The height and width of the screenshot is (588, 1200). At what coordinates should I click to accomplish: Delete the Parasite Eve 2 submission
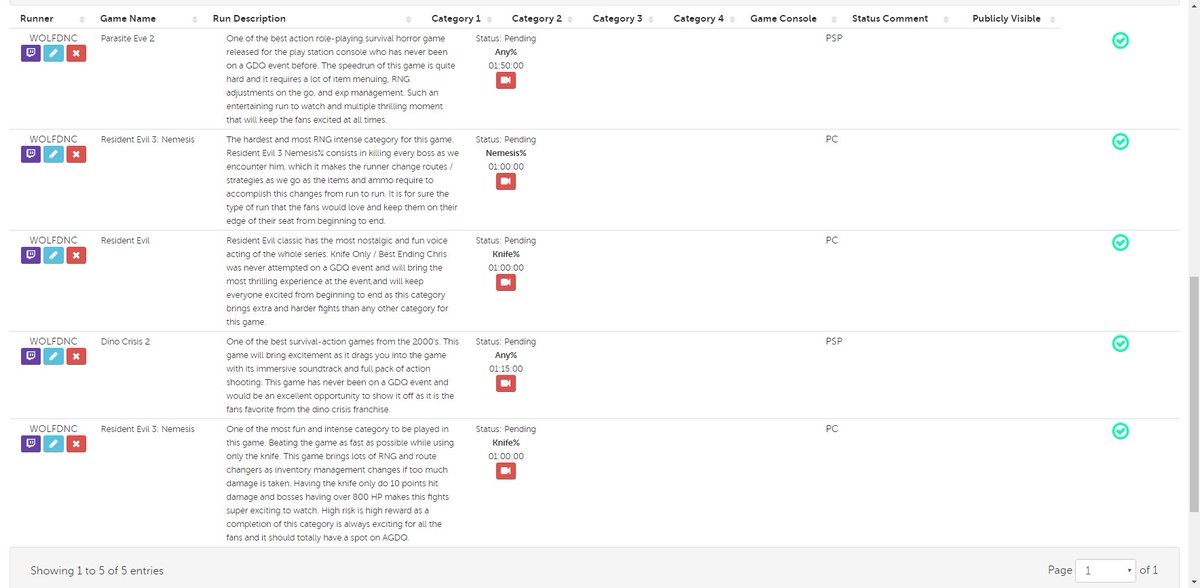(x=76, y=53)
